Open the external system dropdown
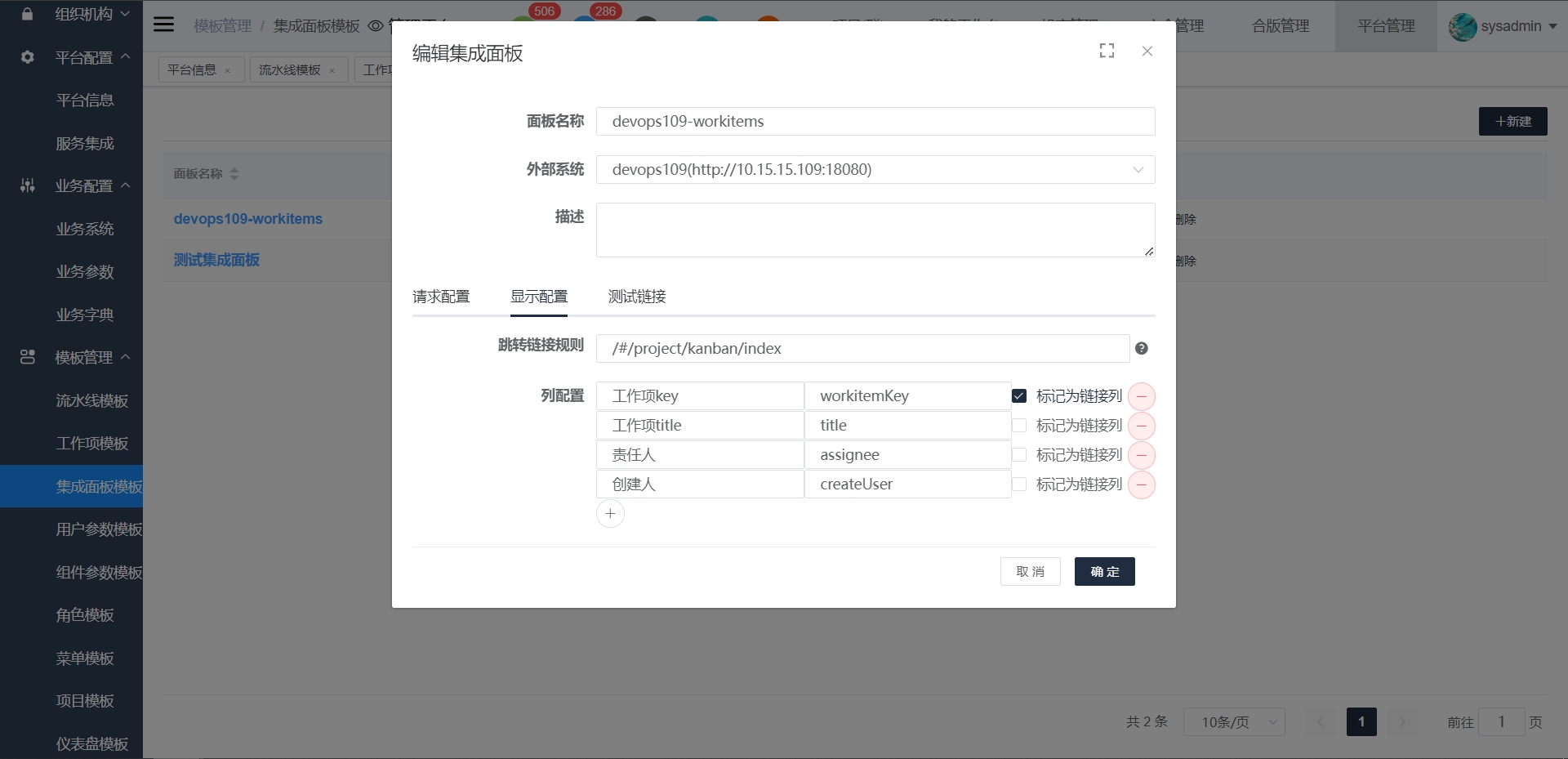 coord(875,169)
